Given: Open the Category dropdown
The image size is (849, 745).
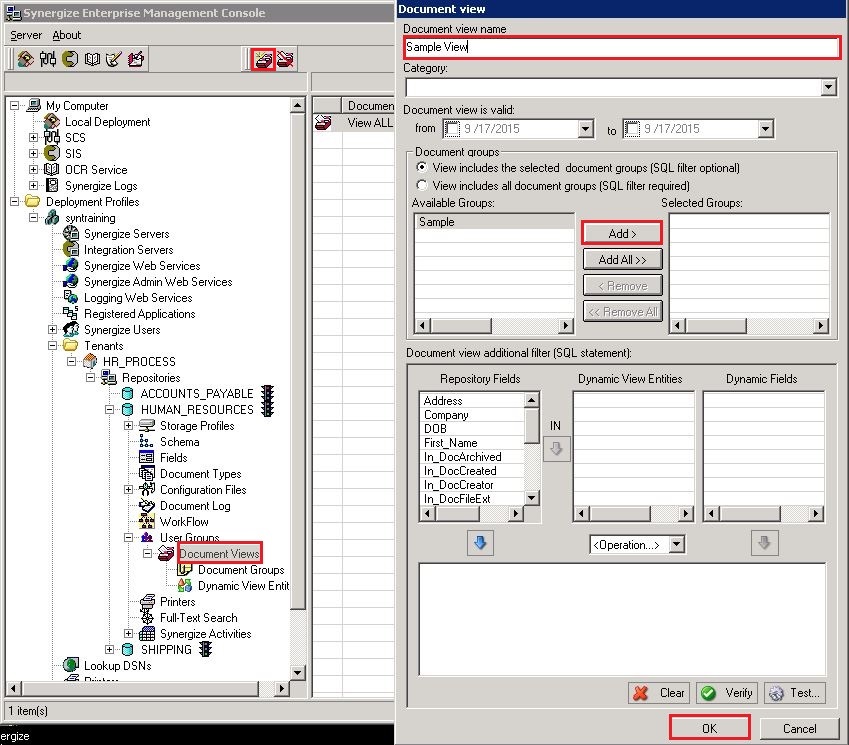Looking at the screenshot, I should point(828,87).
